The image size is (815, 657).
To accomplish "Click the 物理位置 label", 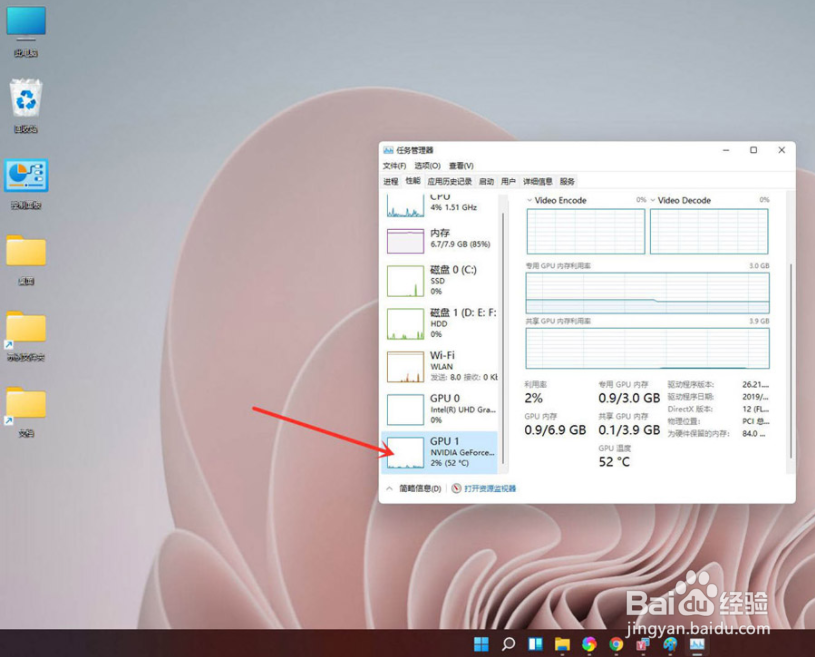I will click(683, 422).
